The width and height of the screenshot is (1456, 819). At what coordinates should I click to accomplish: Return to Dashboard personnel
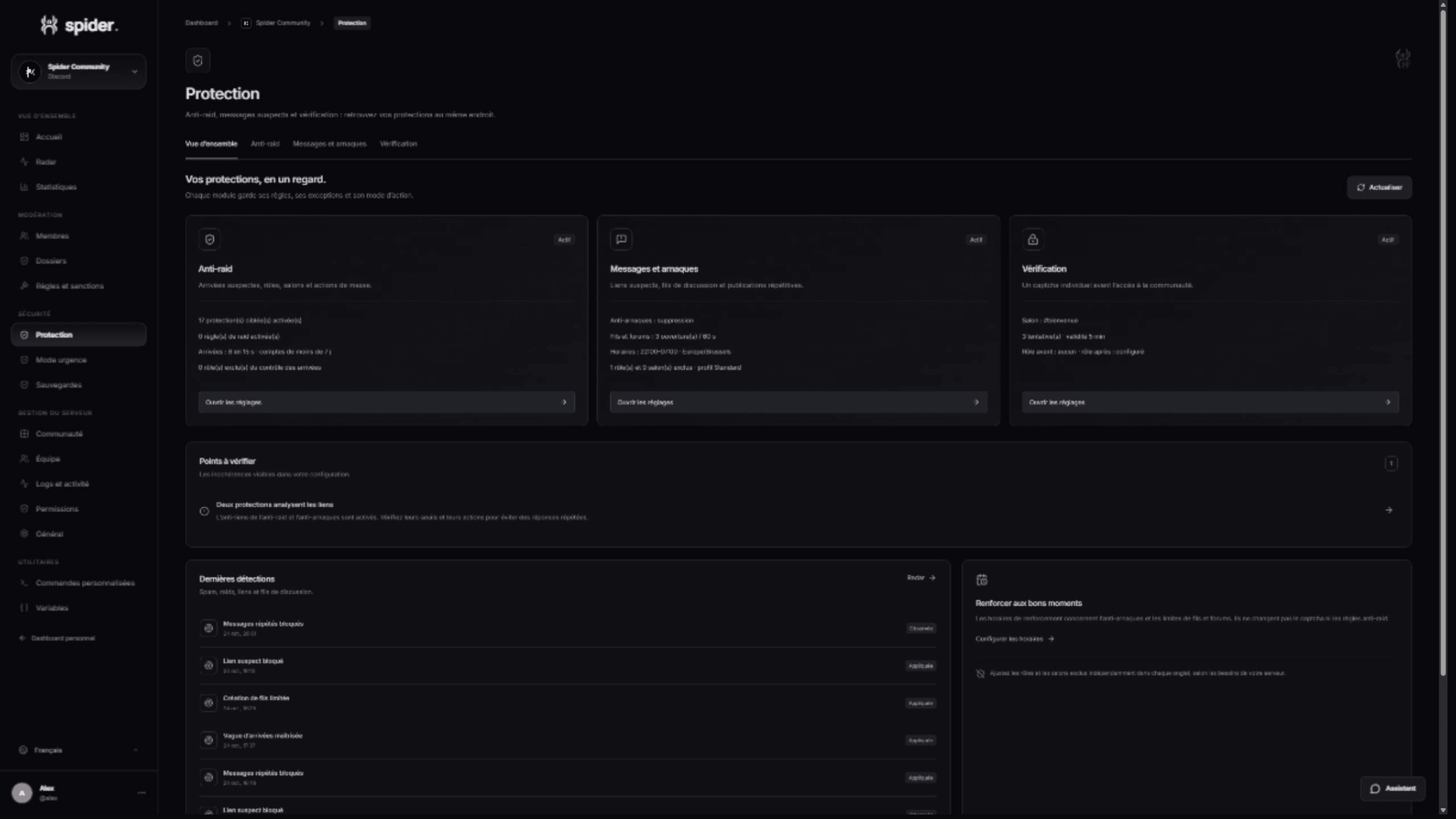[57, 638]
